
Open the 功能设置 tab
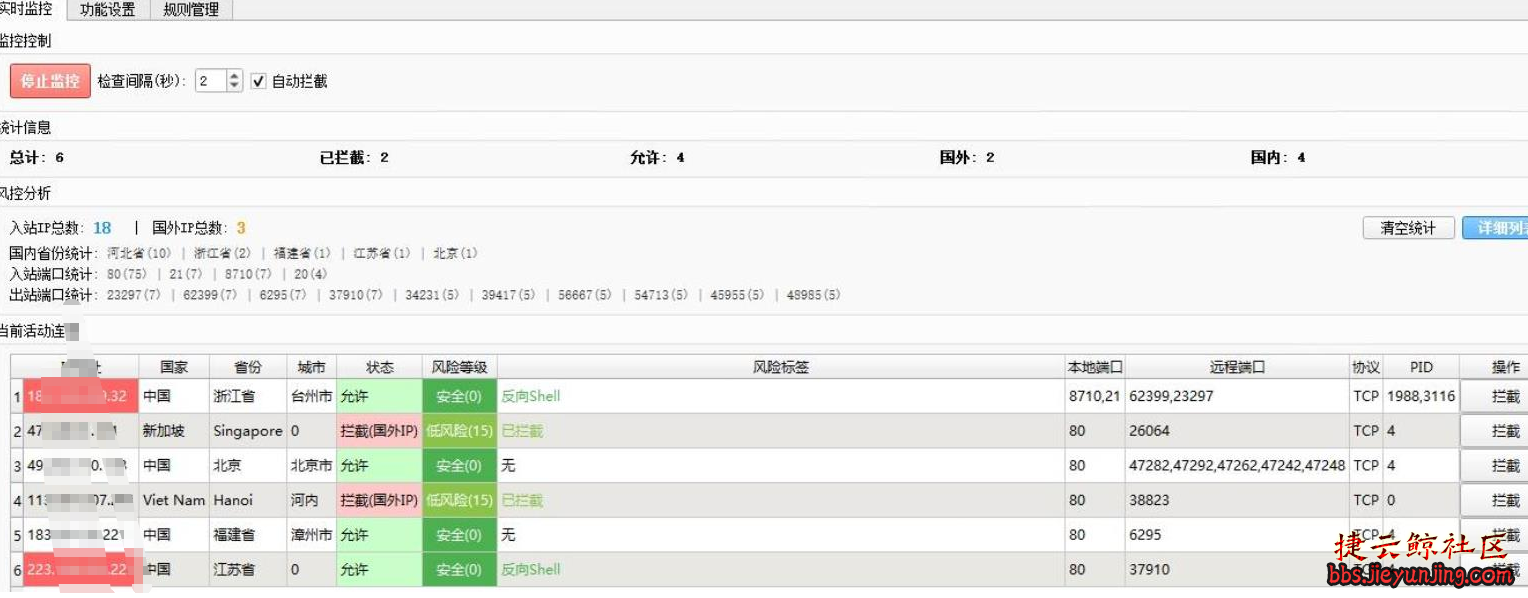pyautogui.click(x=108, y=10)
